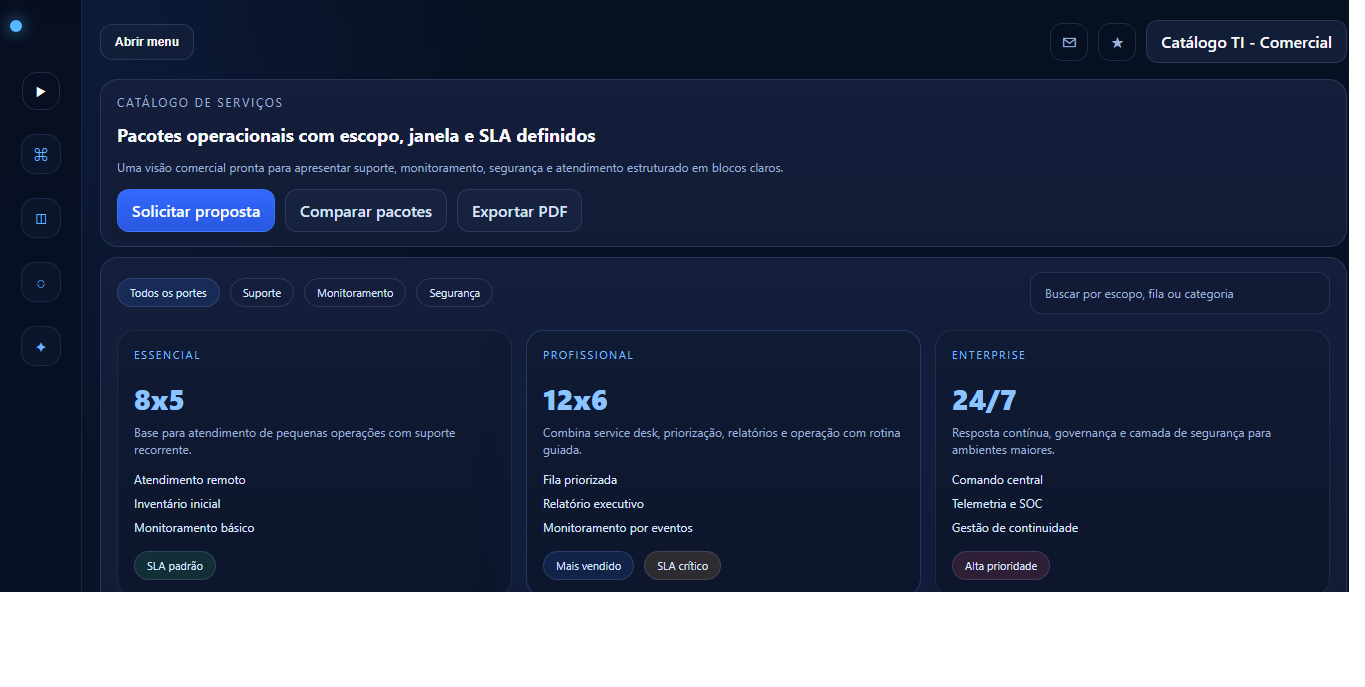Viewport: 1365px width, 687px height.
Task: Toggle the Suporte filter pill
Action: point(261,292)
